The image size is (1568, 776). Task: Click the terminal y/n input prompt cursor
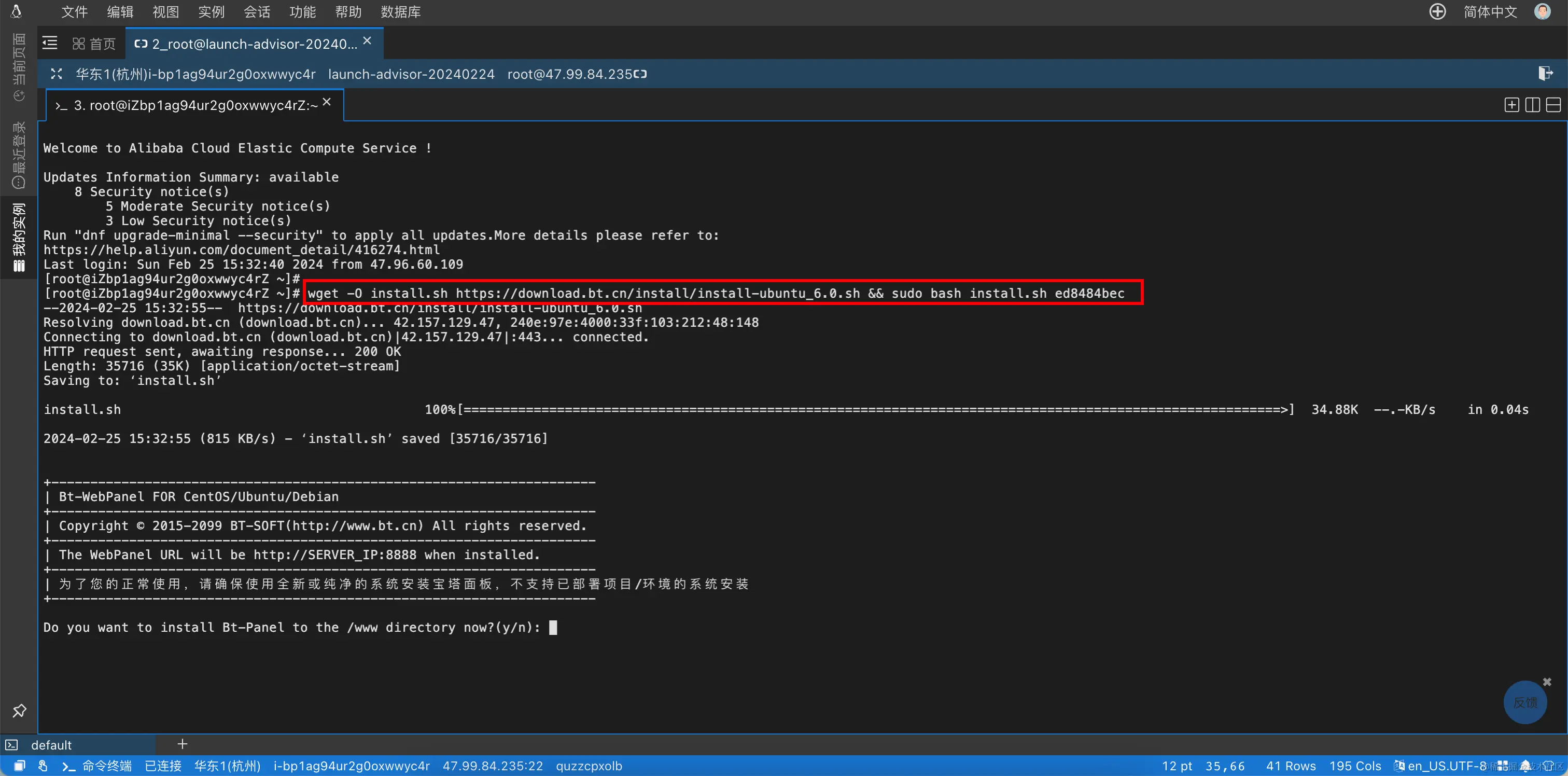pos(553,627)
